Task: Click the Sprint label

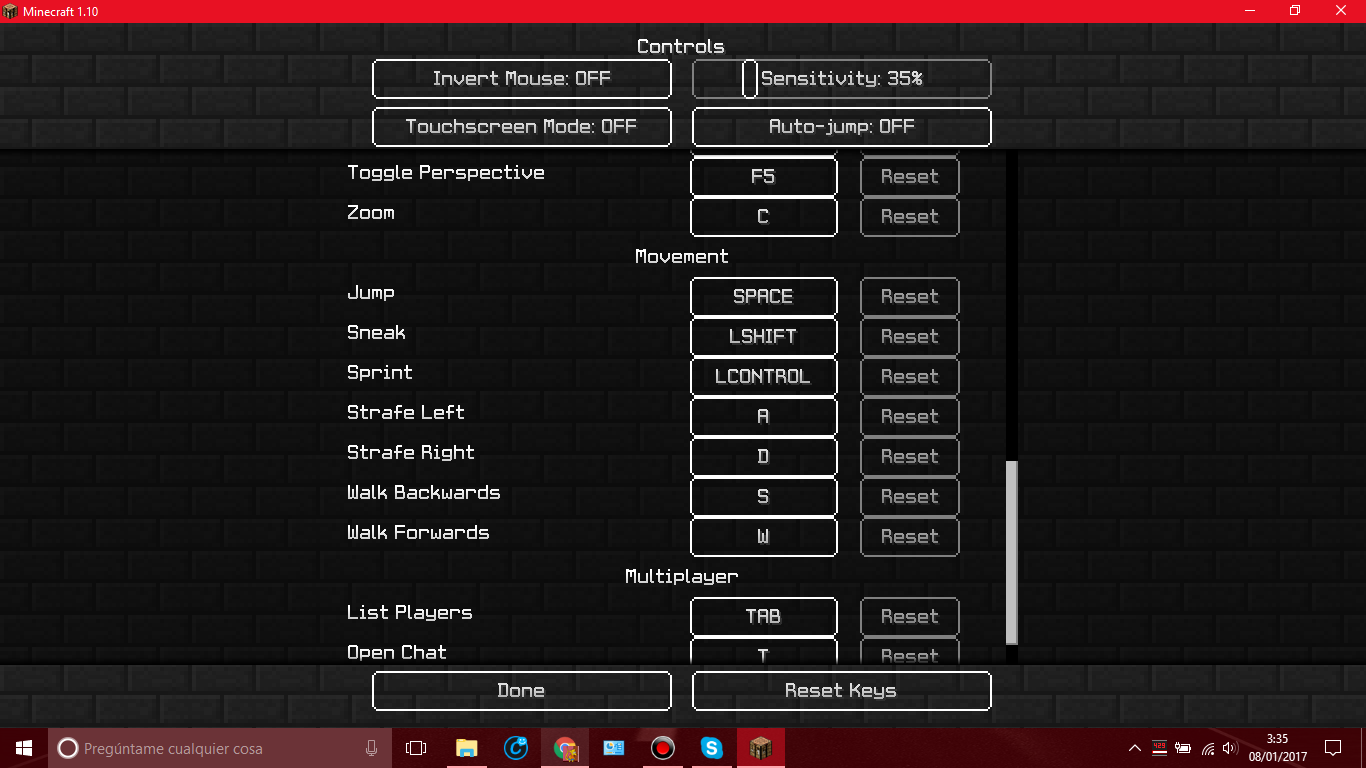Action: (380, 373)
